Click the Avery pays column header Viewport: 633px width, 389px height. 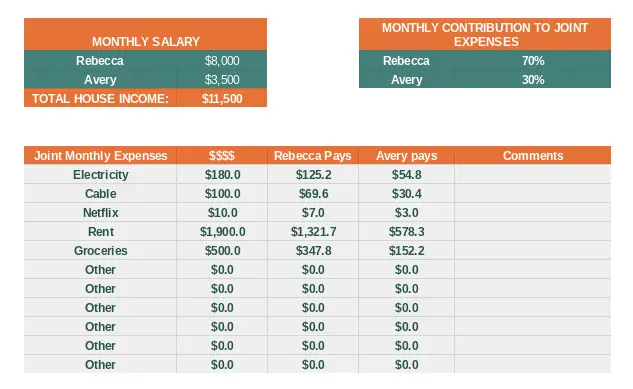(x=406, y=155)
